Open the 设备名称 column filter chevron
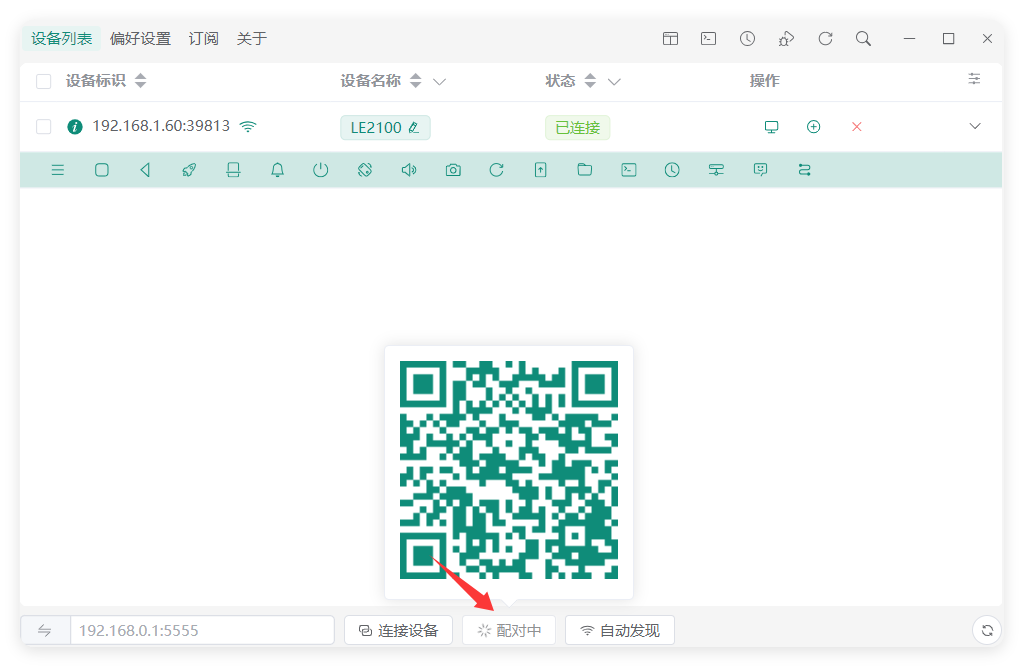 (x=440, y=82)
